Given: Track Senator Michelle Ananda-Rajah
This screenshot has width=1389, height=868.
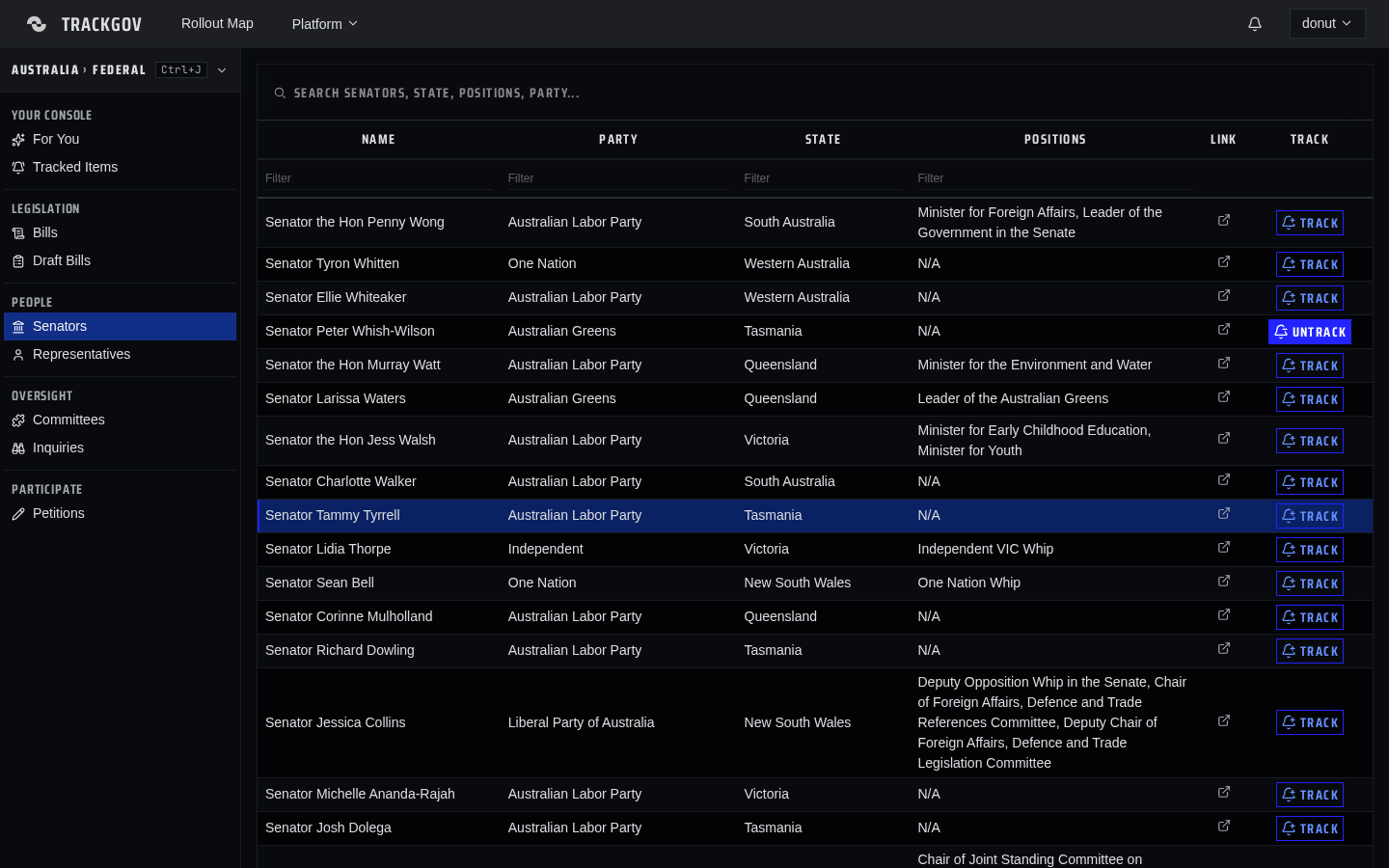Looking at the screenshot, I should tap(1310, 795).
